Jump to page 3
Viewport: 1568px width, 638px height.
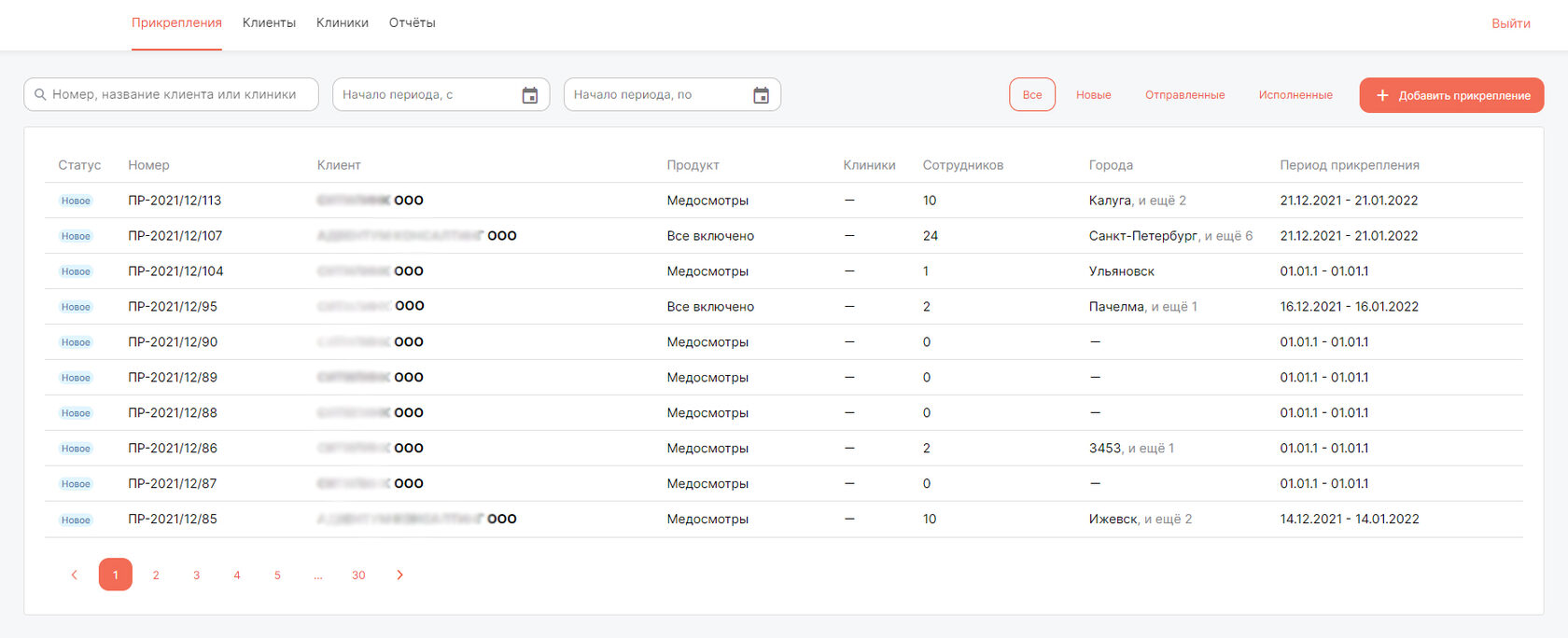[196, 575]
